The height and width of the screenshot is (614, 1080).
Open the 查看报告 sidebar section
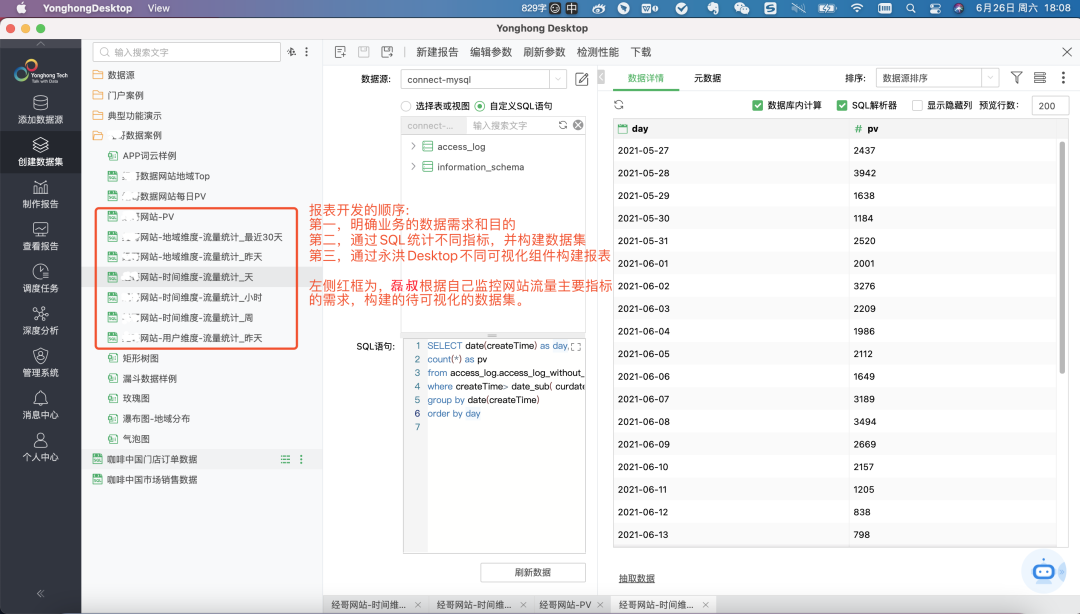point(41,236)
